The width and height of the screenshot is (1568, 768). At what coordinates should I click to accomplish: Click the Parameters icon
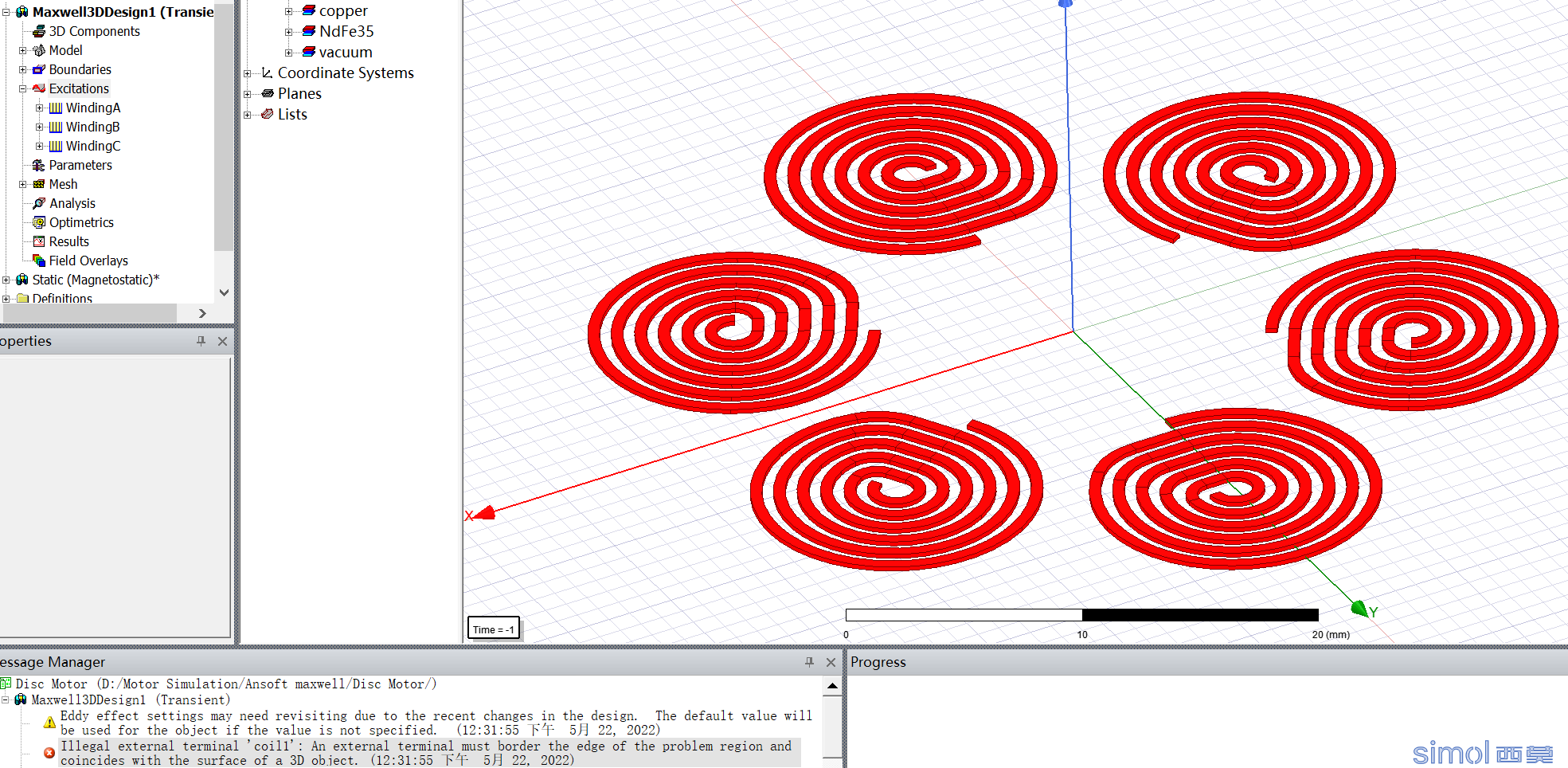(x=38, y=165)
